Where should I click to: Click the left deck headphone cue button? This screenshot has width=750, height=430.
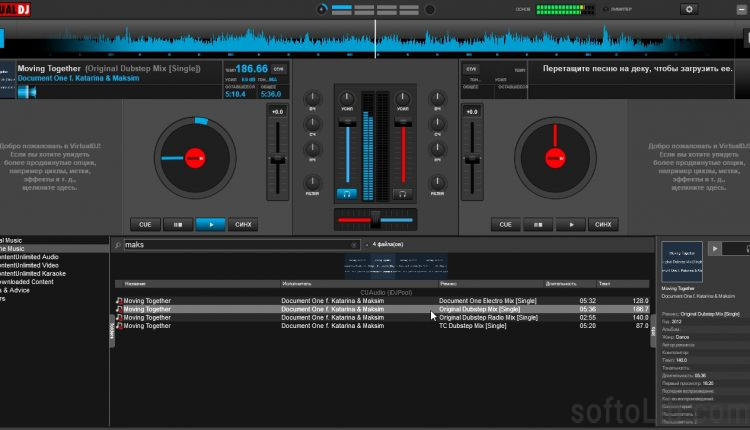pos(347,194)
